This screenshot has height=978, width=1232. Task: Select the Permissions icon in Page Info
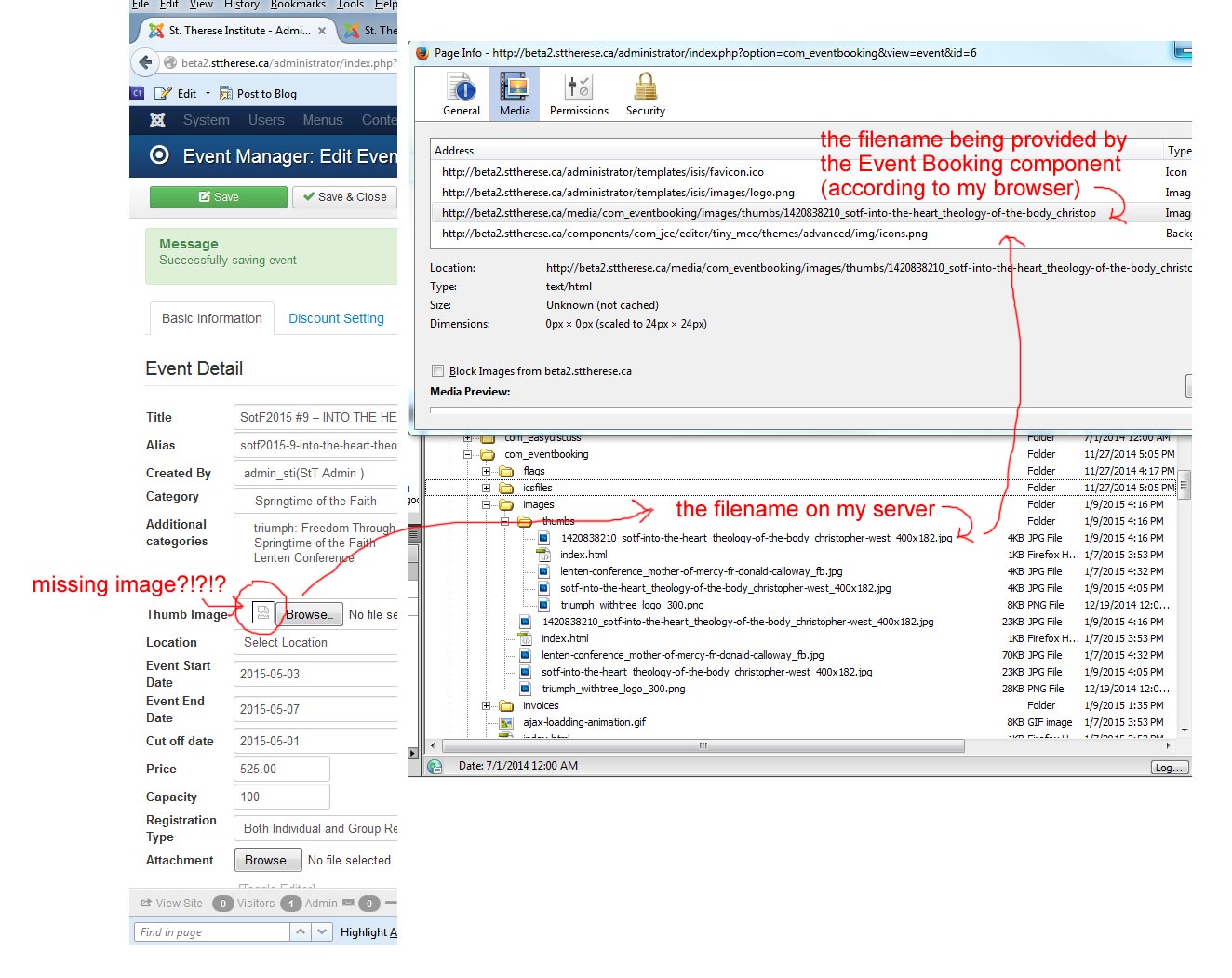coord(578,89)
